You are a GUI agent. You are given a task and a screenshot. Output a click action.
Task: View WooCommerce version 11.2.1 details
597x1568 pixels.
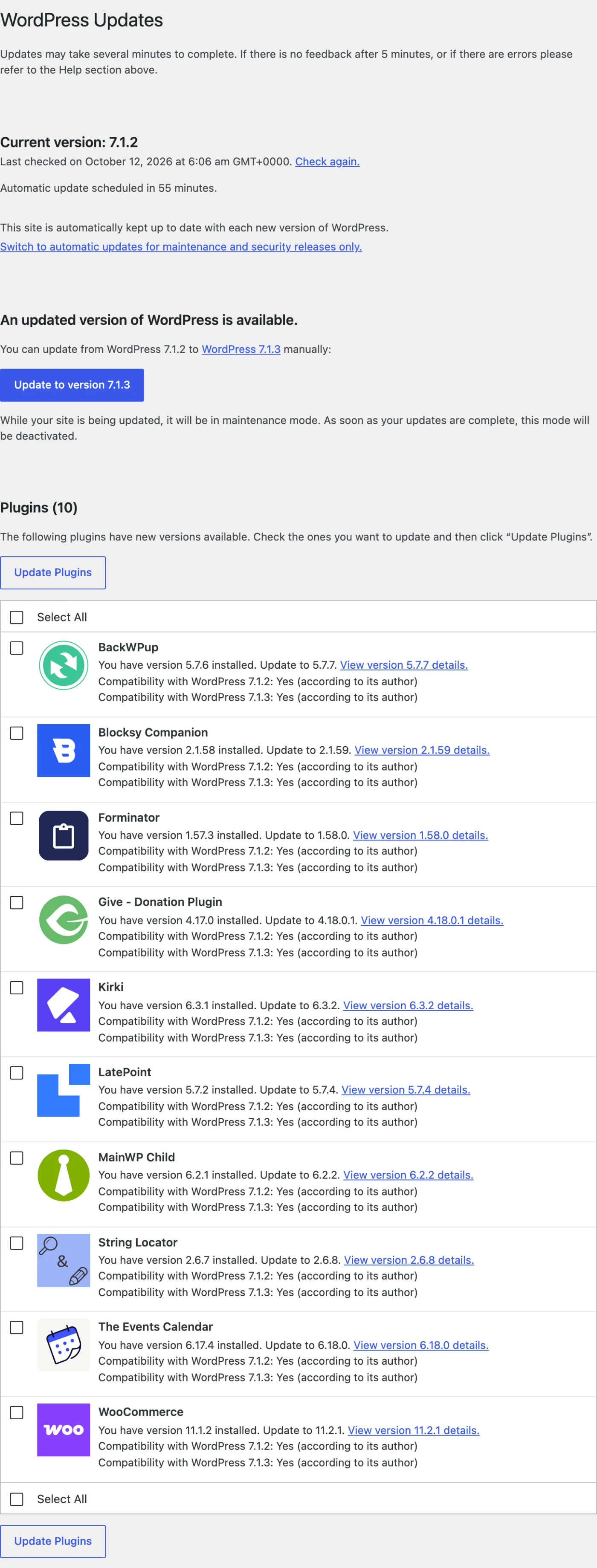click(414, 1430)
